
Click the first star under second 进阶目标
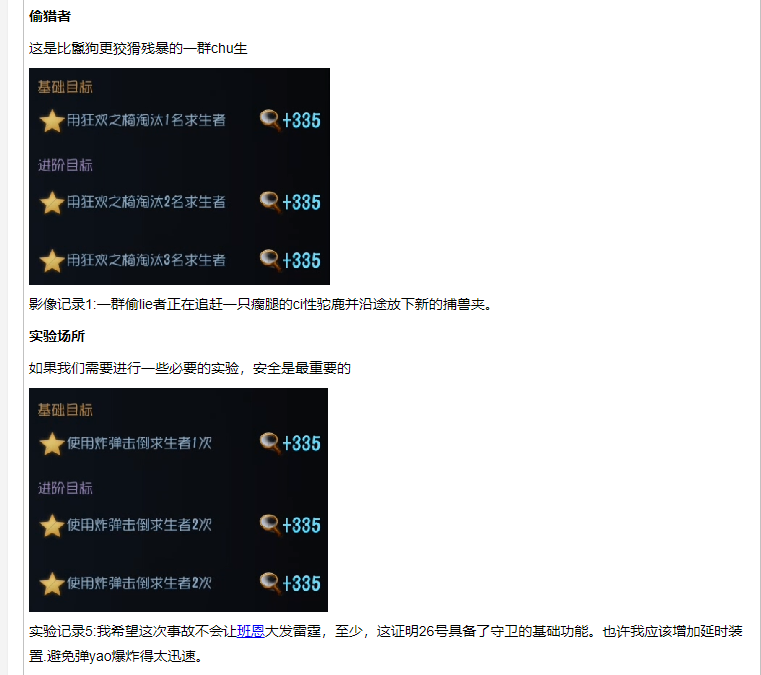coord(52,526)
